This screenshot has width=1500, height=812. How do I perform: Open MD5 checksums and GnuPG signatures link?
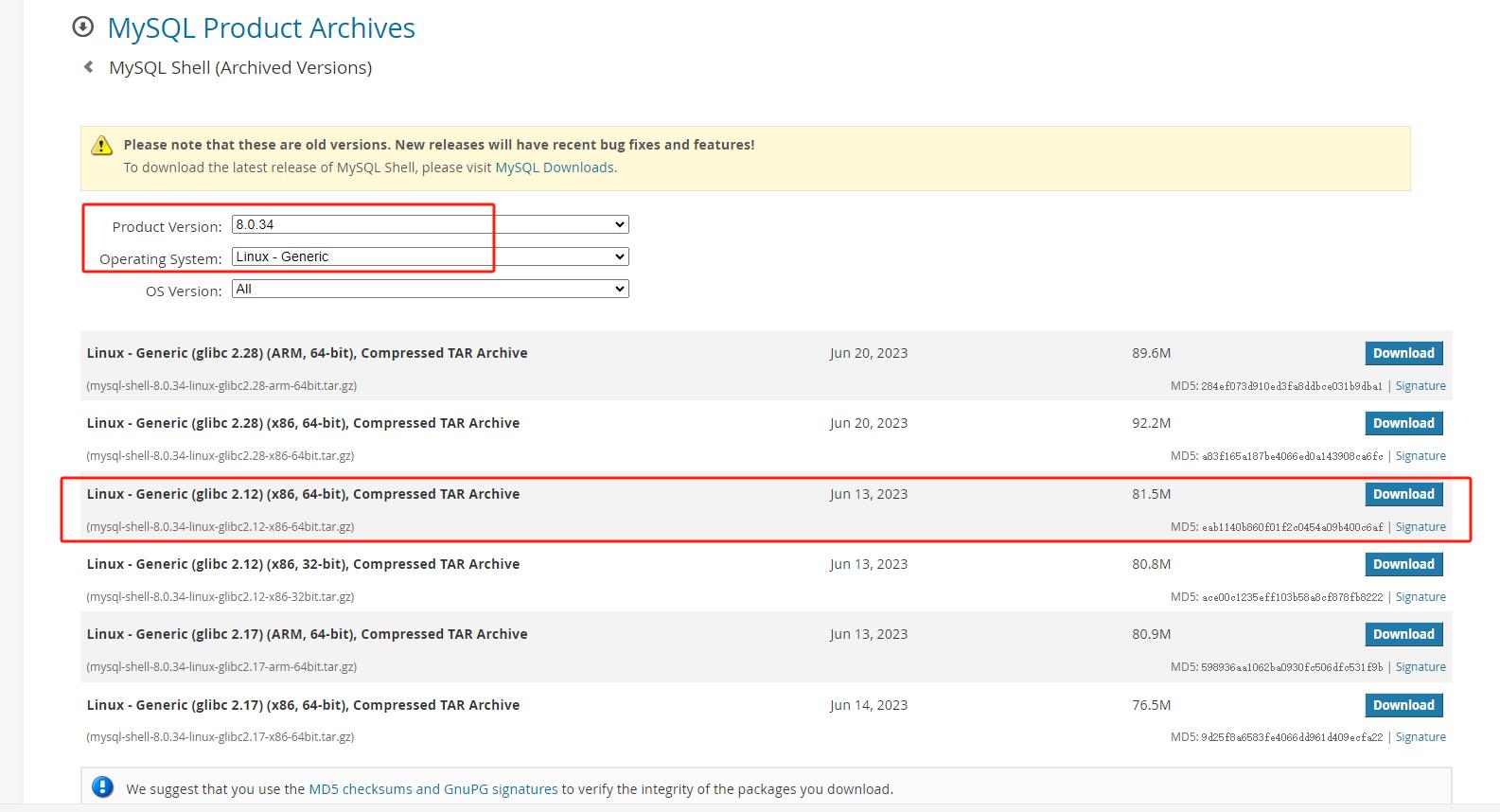point(432,788)
